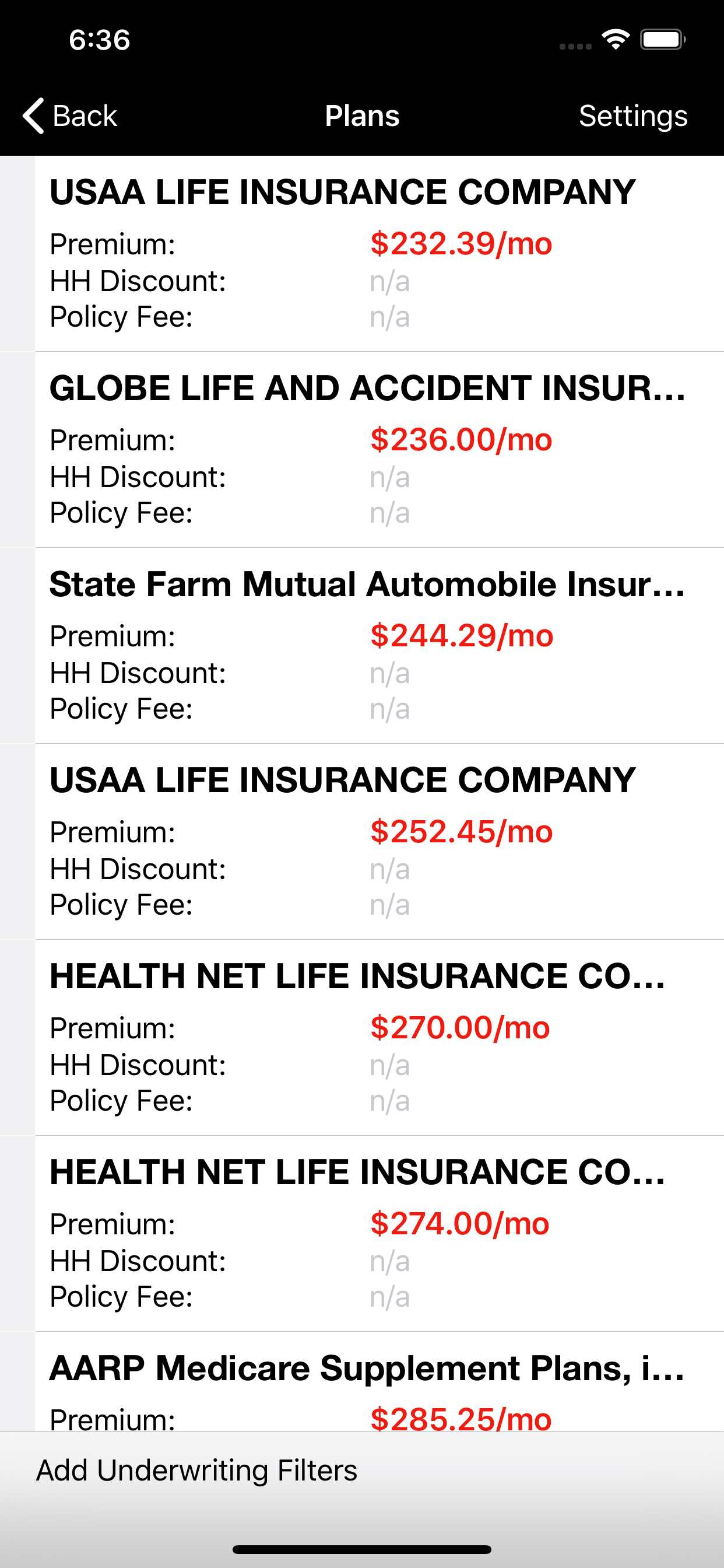Open Globe Life and Accident plan
The image size is (724, 1568).
(379, 450)
